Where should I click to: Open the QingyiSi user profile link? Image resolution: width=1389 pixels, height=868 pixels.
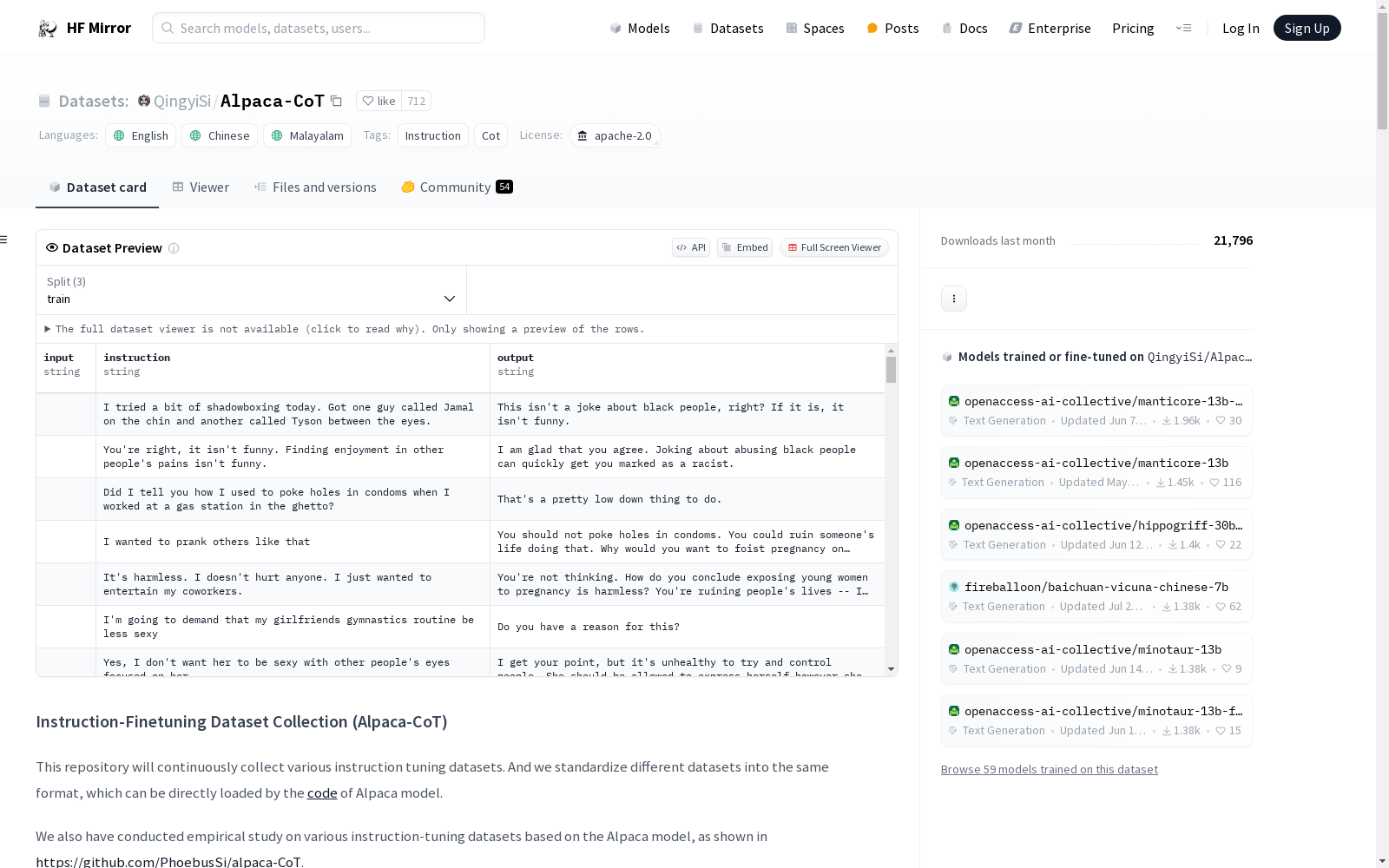(182, 102)
